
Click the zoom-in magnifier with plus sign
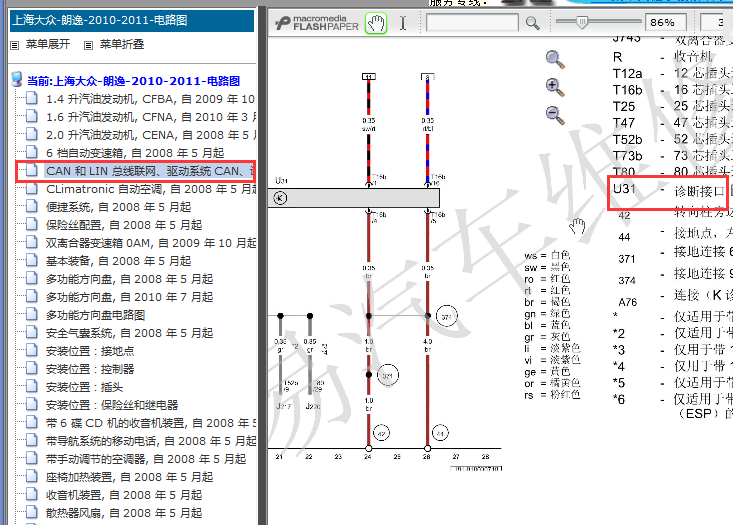pyautogui.click(x=555, y=87)
